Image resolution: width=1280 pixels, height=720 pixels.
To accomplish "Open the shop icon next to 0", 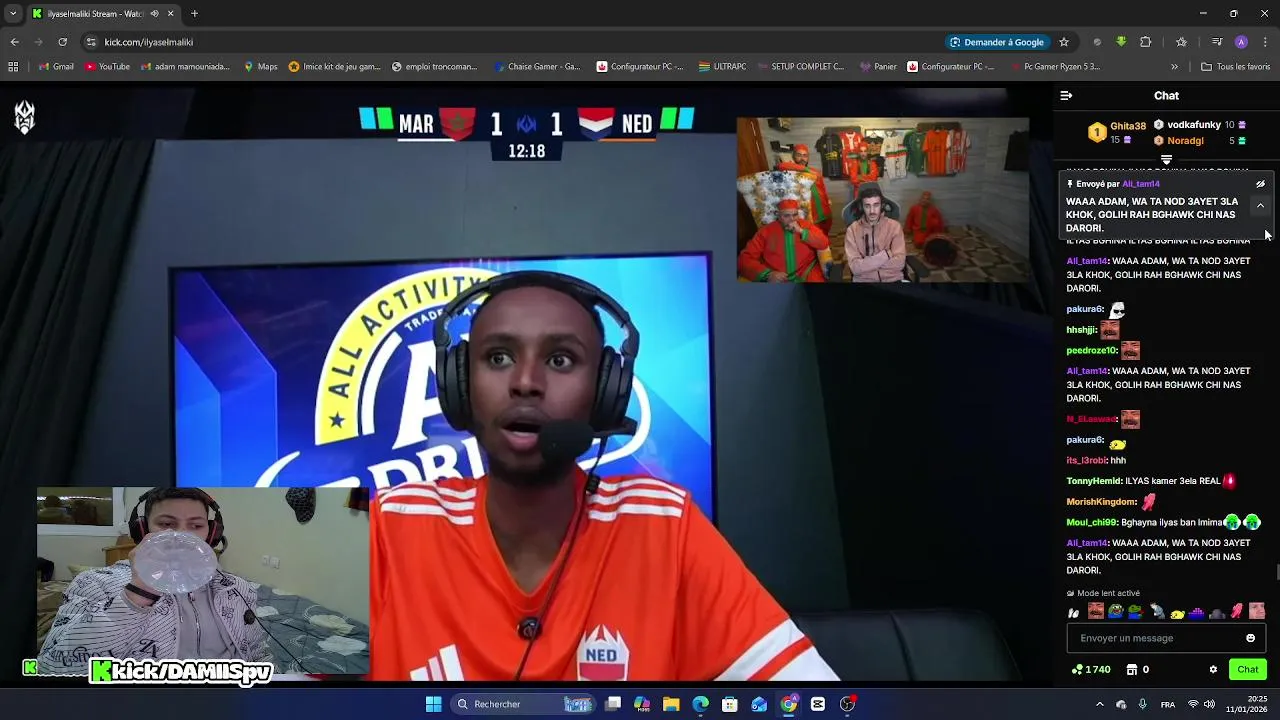I will [1132, 670].
